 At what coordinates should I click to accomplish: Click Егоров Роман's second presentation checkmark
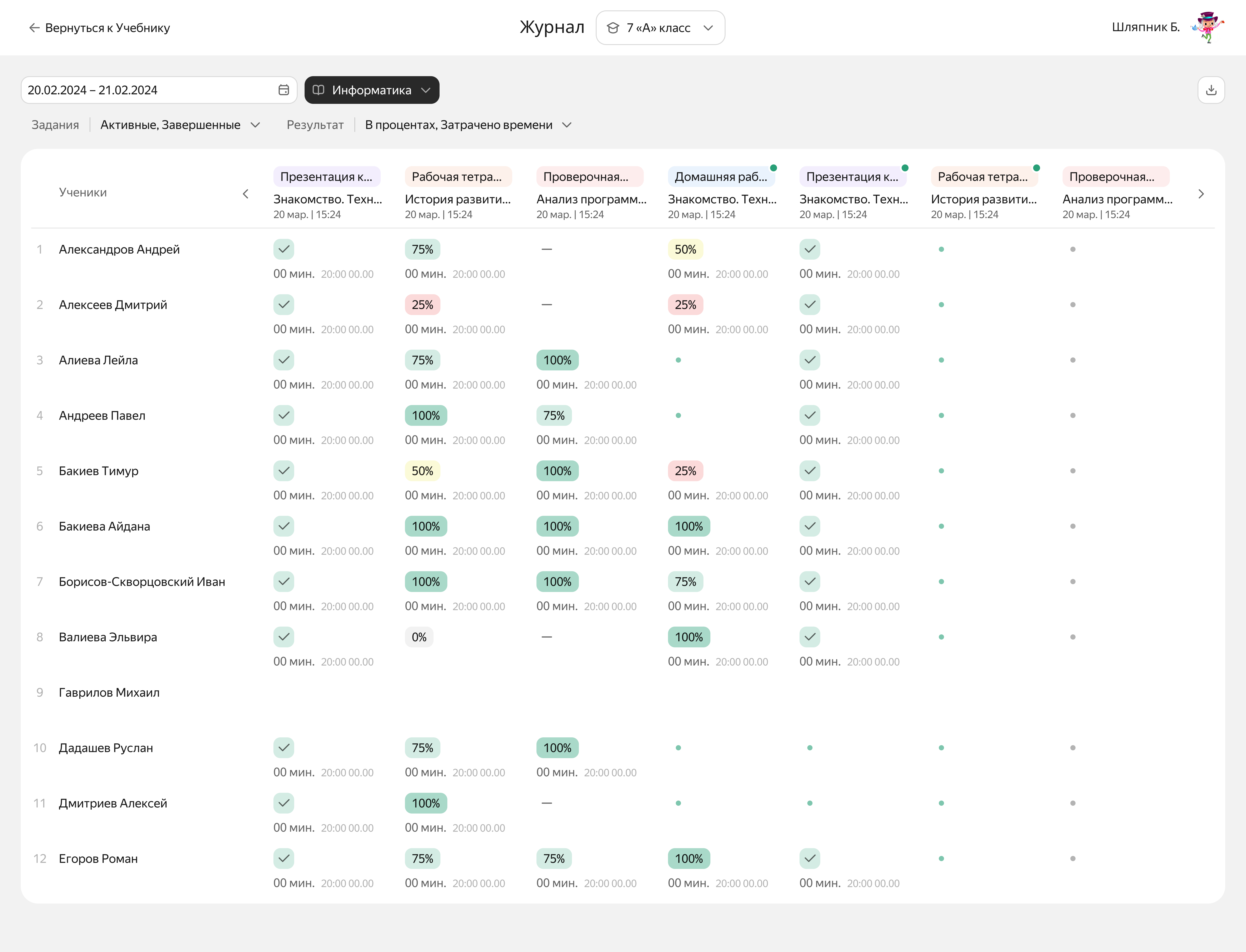click(x=810, y=859)
